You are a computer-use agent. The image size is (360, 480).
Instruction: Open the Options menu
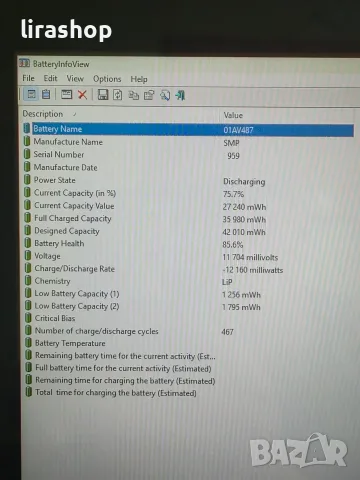click(107, 79)
